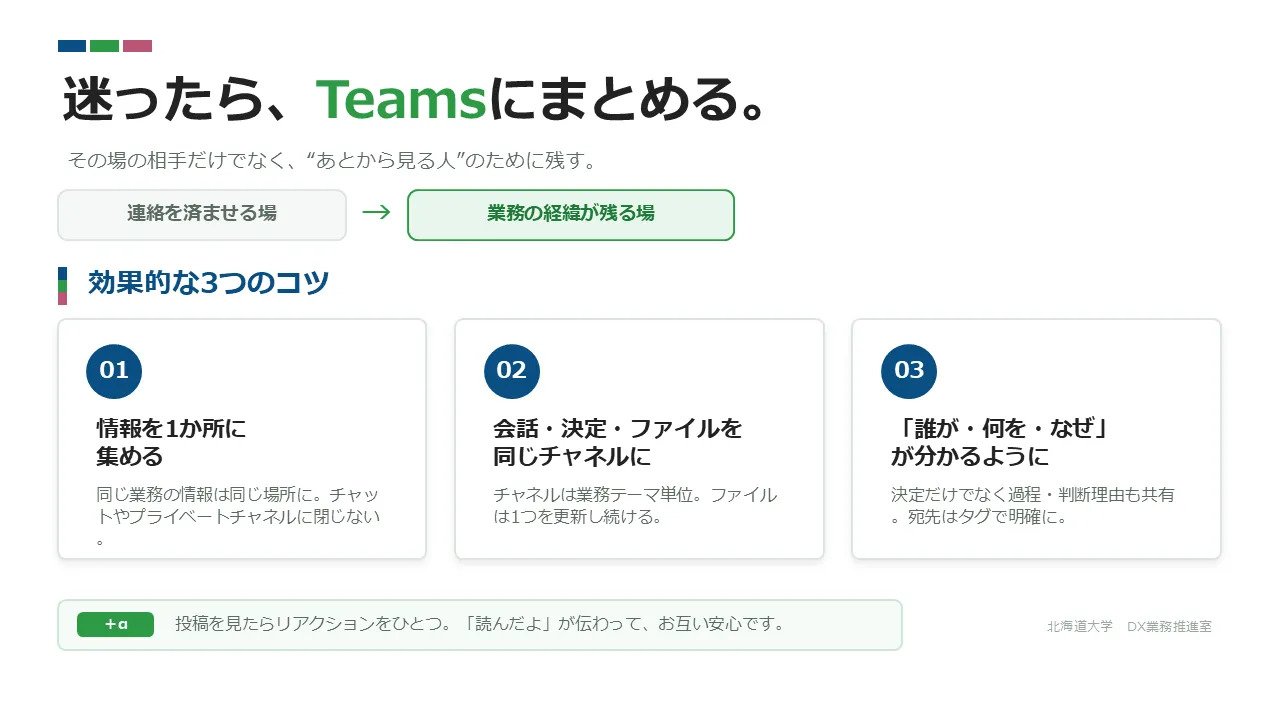Screen dimensions: 1280x720
Task: Click the green square at top left
Action: [x=105, y=46]
